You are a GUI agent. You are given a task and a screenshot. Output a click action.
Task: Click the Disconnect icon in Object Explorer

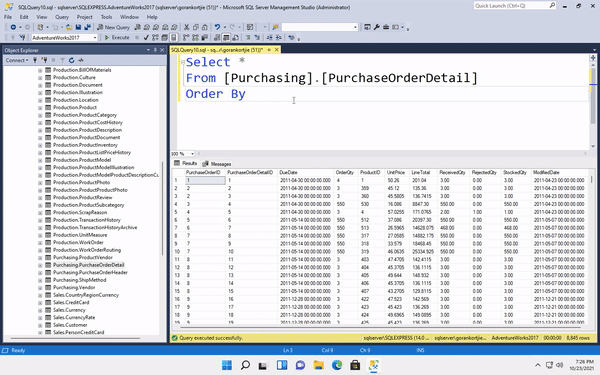click(x=44, y=60)
